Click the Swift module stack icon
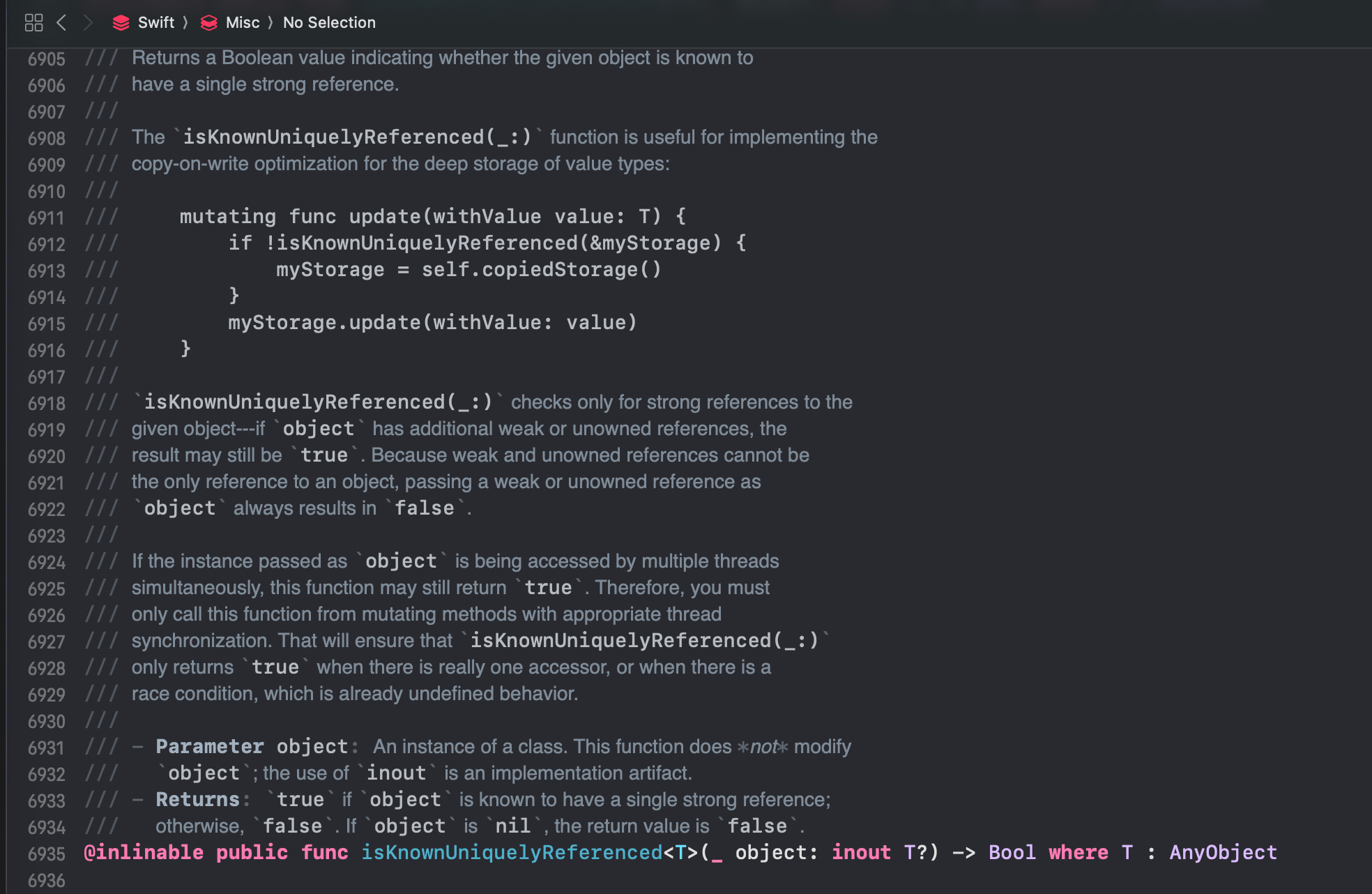This screenshot has width=1372, height=894. pyautogui.click(x=121, y=23)
